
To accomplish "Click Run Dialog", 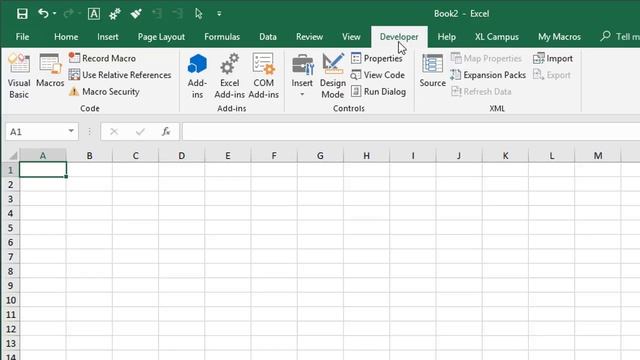I will (378, 91).
